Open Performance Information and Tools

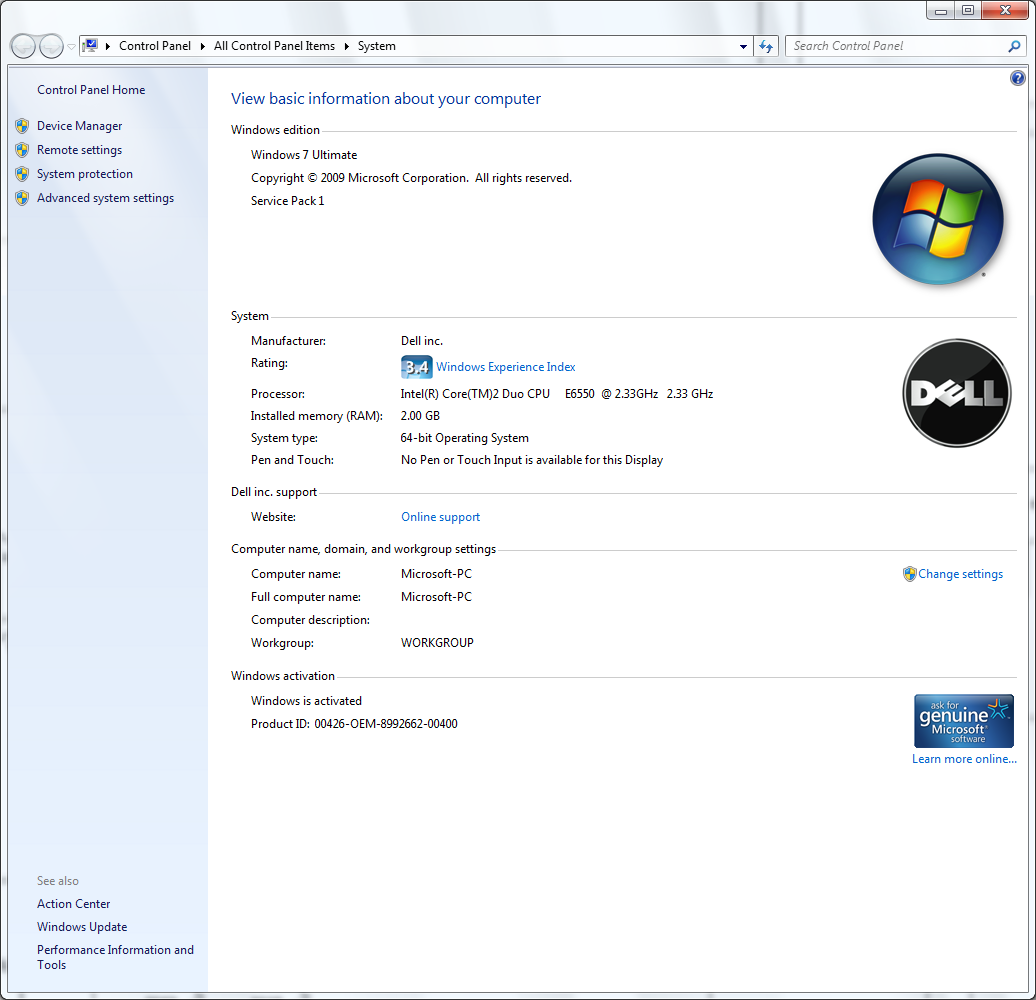116,957
